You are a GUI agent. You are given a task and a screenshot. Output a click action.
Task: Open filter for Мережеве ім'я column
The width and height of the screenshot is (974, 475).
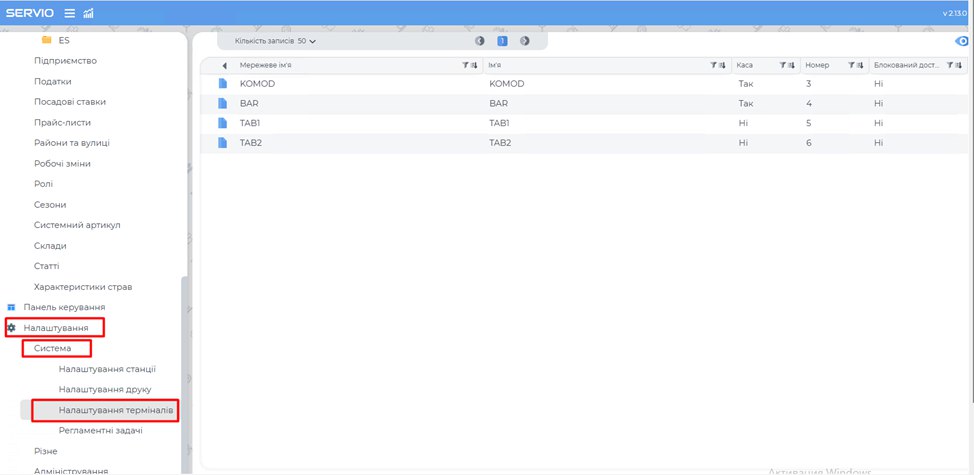(465, 65)
